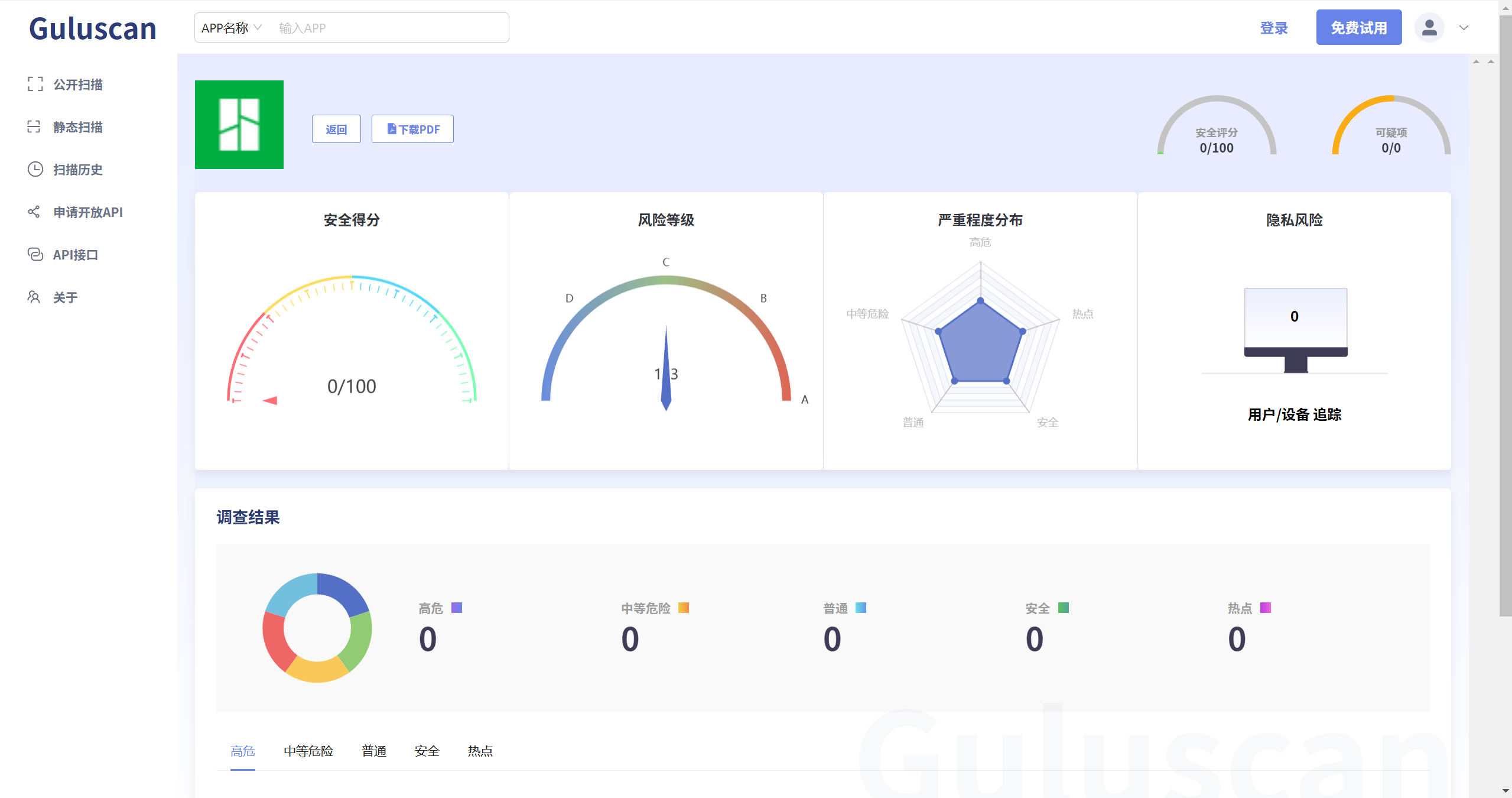Open the APP名称 search type dropdown

click(232, 28)
